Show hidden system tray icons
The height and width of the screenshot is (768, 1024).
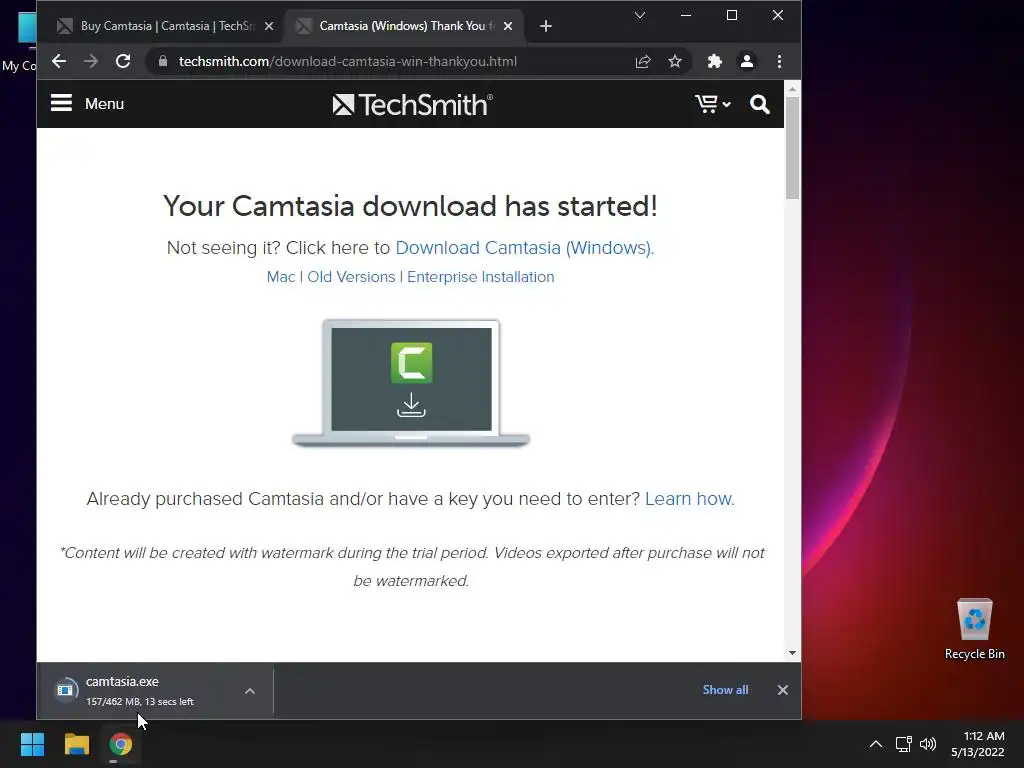pos(876,744)
